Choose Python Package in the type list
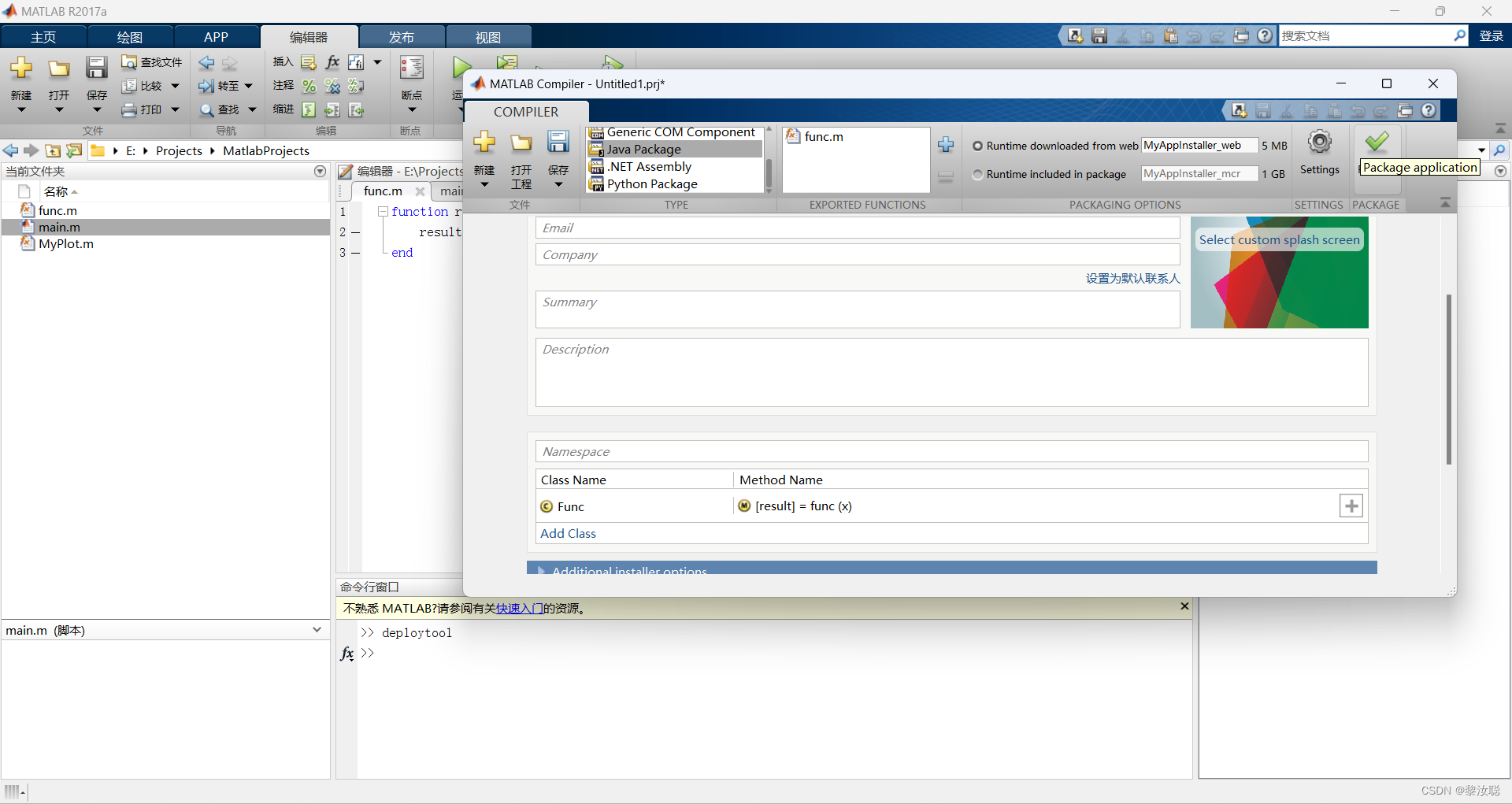Image resolution: width=1512 pixels, height=804 pixels. pos(675,183)
